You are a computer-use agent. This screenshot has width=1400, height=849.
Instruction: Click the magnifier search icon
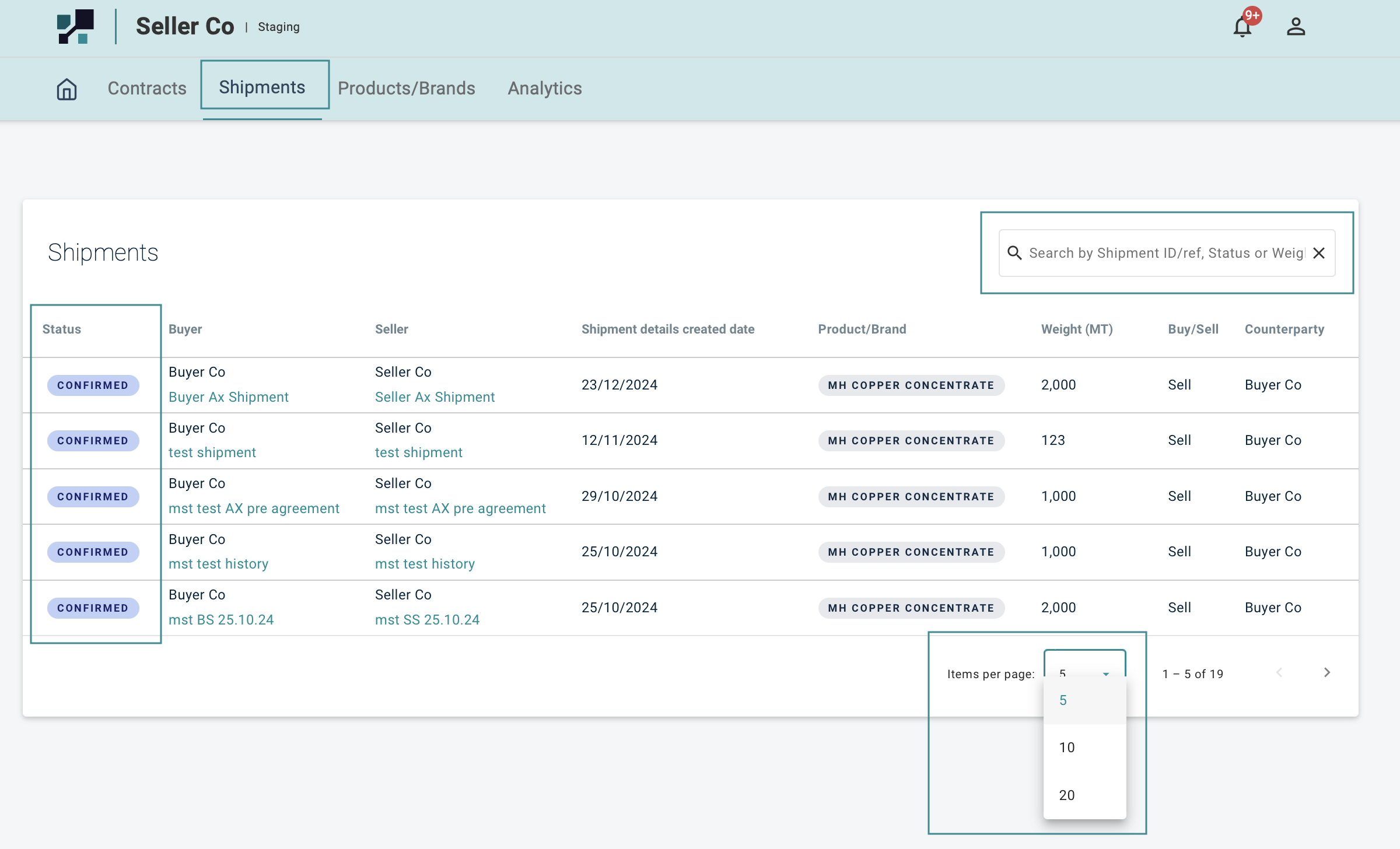tap(1014, 253)
